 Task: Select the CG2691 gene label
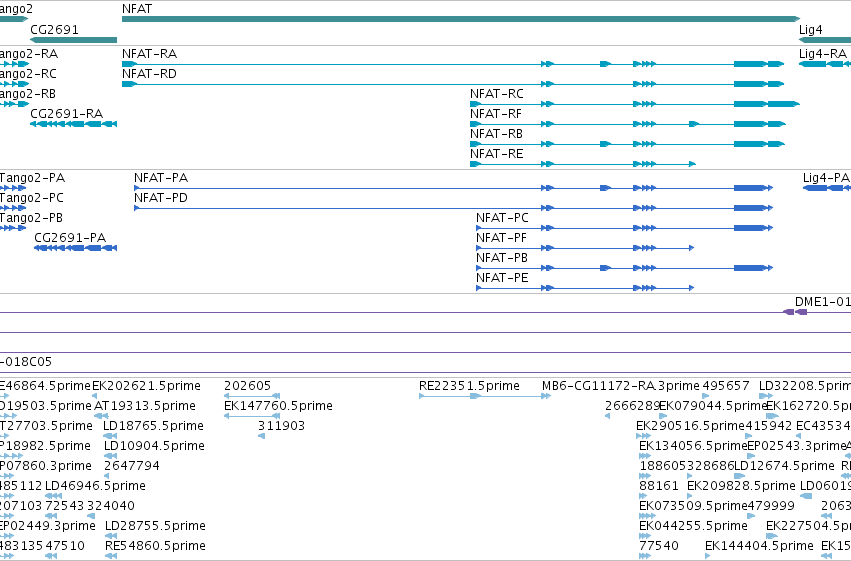click(54, 29)
